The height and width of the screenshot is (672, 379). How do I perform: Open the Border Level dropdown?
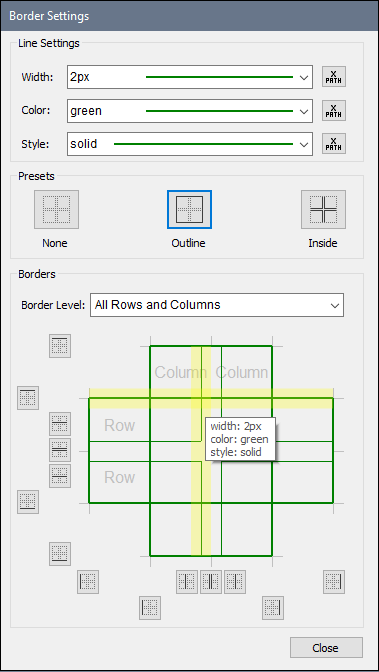pyautogui.click(x=217, y=305)
